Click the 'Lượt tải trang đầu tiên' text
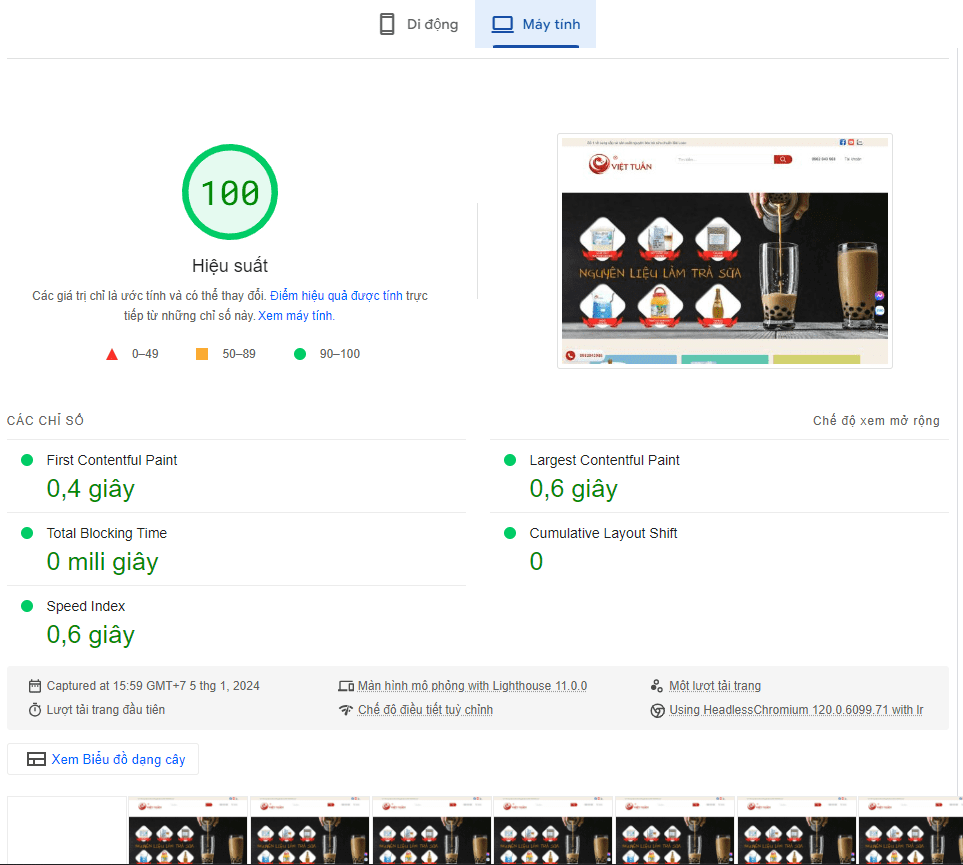The height and width of the screenshot is (865, 963). tap(106, 710)
